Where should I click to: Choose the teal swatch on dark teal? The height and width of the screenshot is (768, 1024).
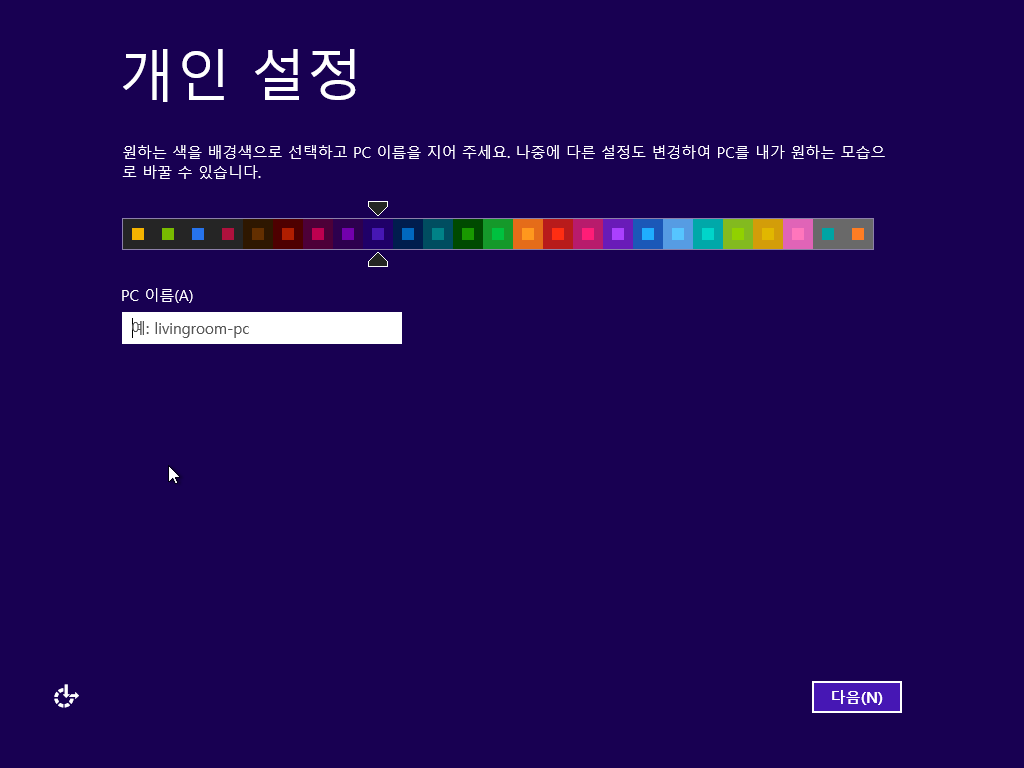(438, 234)
